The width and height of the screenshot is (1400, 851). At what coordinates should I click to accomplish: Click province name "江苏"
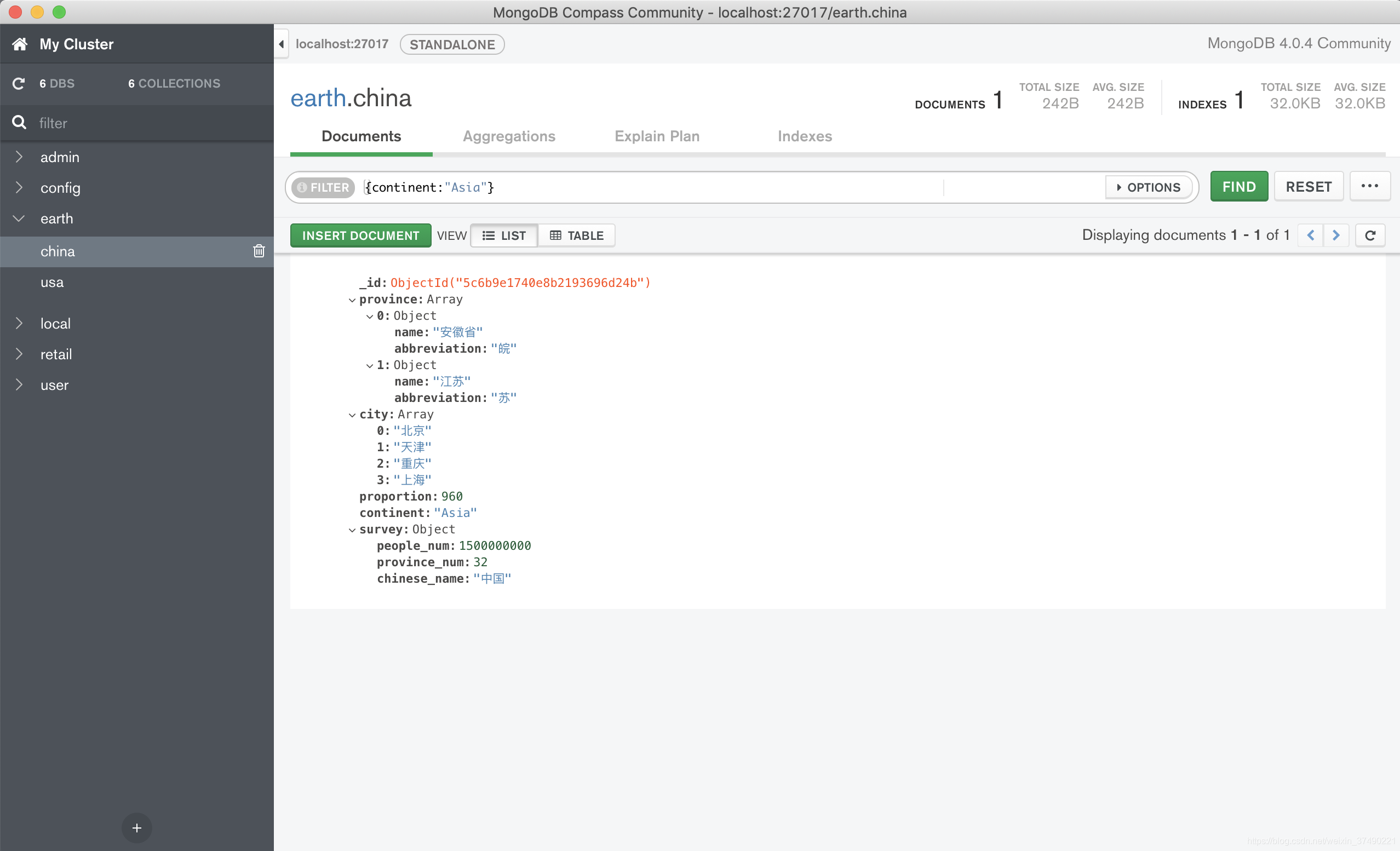coord(452,381)
